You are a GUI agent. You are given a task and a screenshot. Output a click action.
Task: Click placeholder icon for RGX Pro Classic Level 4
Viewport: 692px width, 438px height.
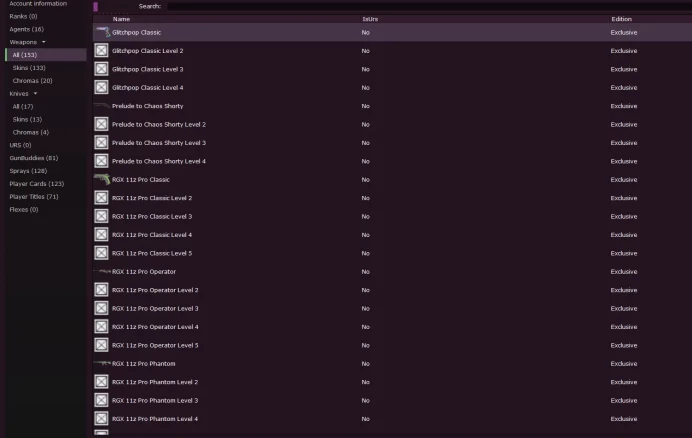[x=102, y=234]
